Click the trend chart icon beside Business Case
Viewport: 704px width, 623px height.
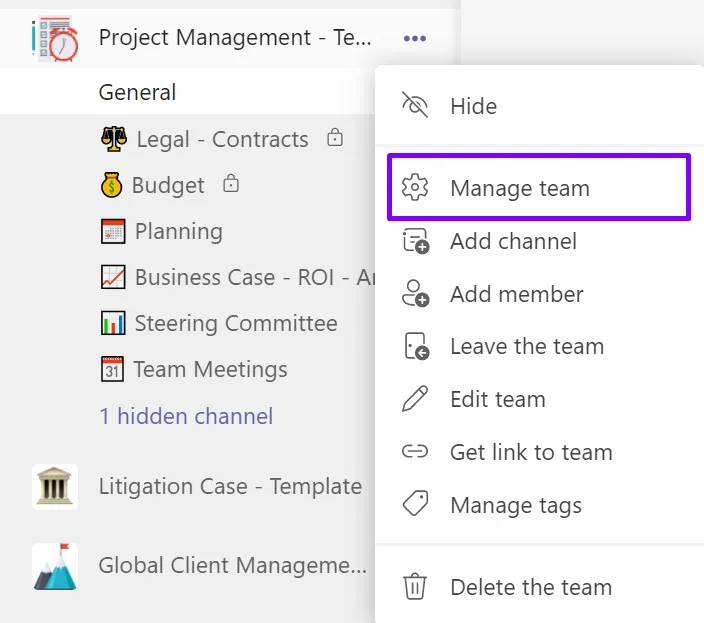click(113, 277)
